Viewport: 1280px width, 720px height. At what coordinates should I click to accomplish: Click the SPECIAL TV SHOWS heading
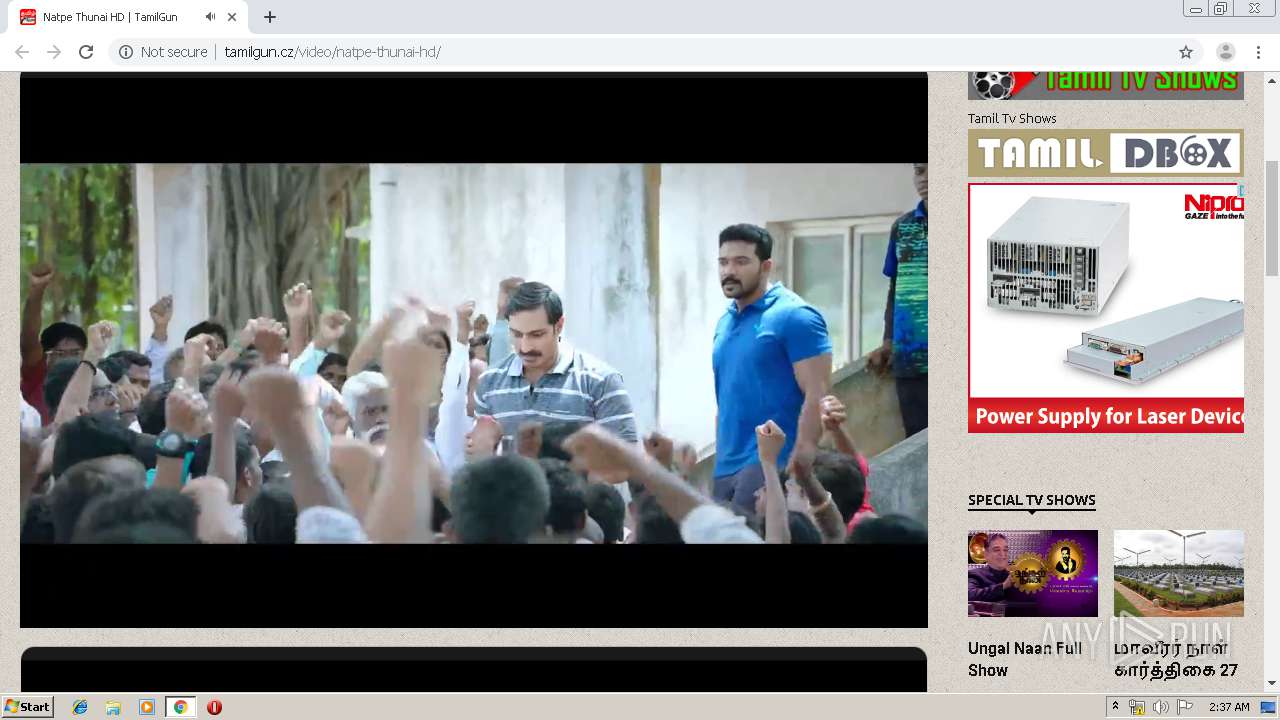[1032, 500]
